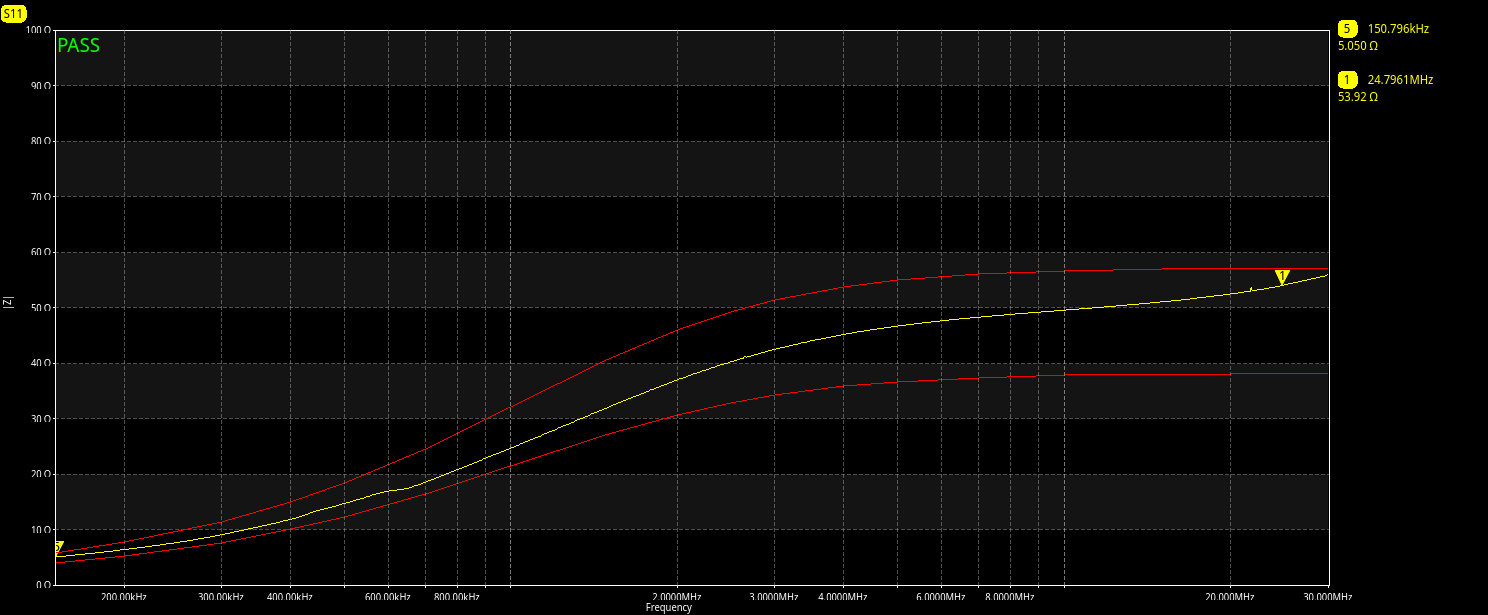Screen dimensions: 1488x615
Task: Click the 50.0 Ω scale label
Action: 39,308
